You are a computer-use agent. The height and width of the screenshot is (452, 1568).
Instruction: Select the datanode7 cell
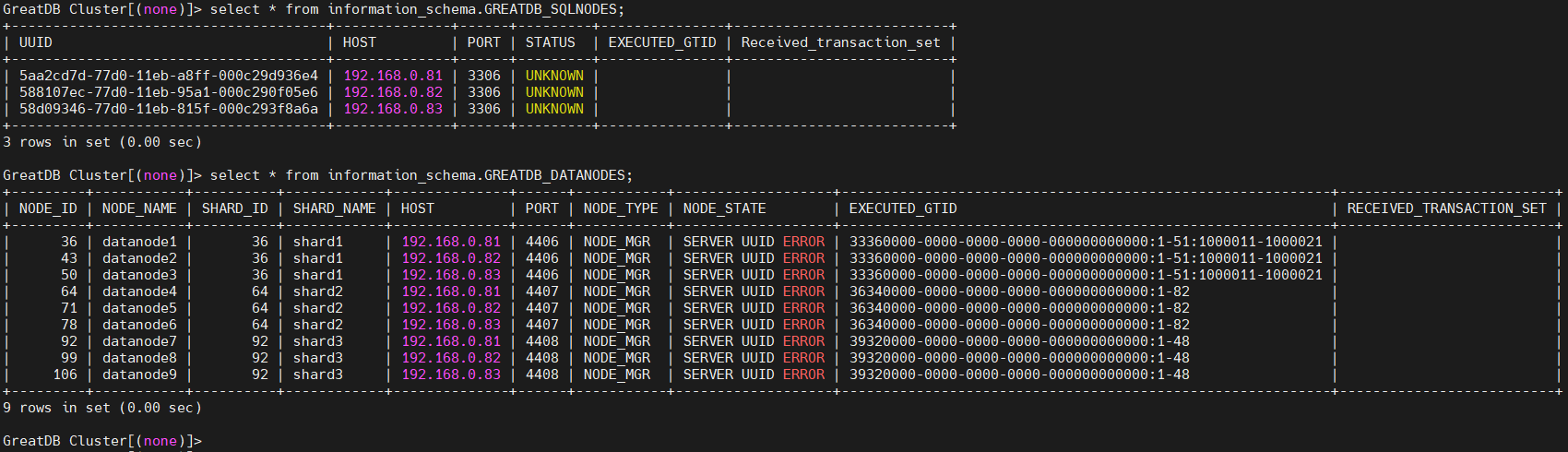[139, 341]
